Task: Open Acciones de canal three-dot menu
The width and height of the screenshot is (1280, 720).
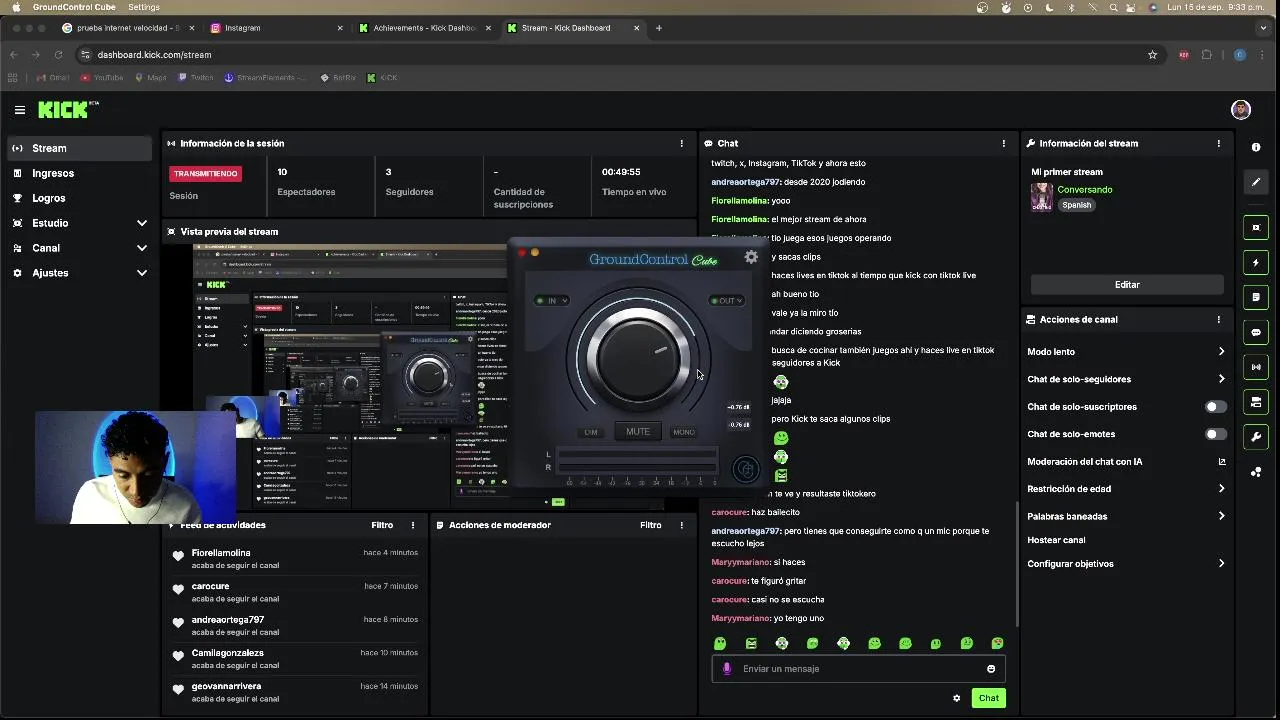Action: [1218, 320]
